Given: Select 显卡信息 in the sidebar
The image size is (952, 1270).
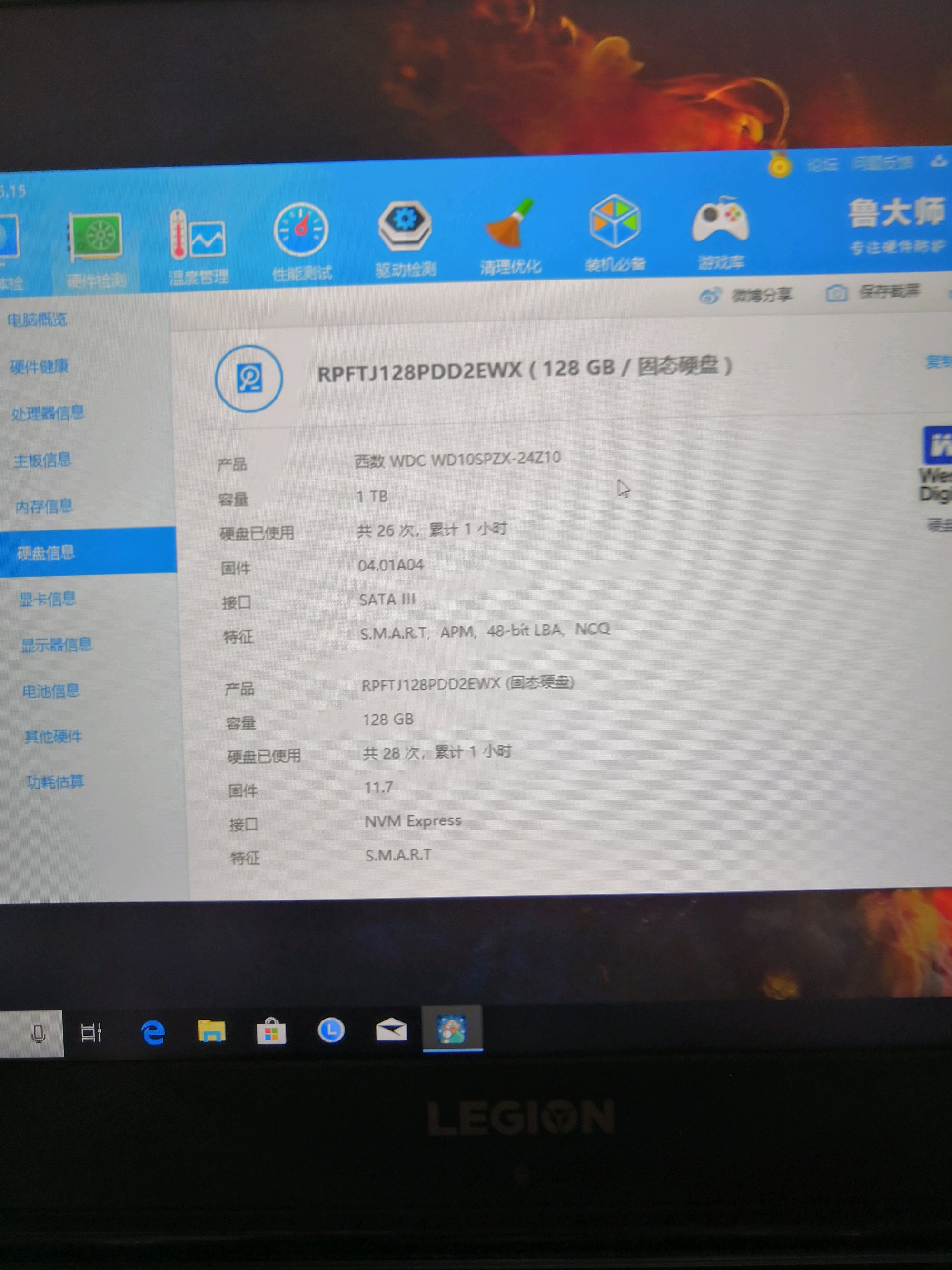Looking at the screenshot, I should coord(48,599).
